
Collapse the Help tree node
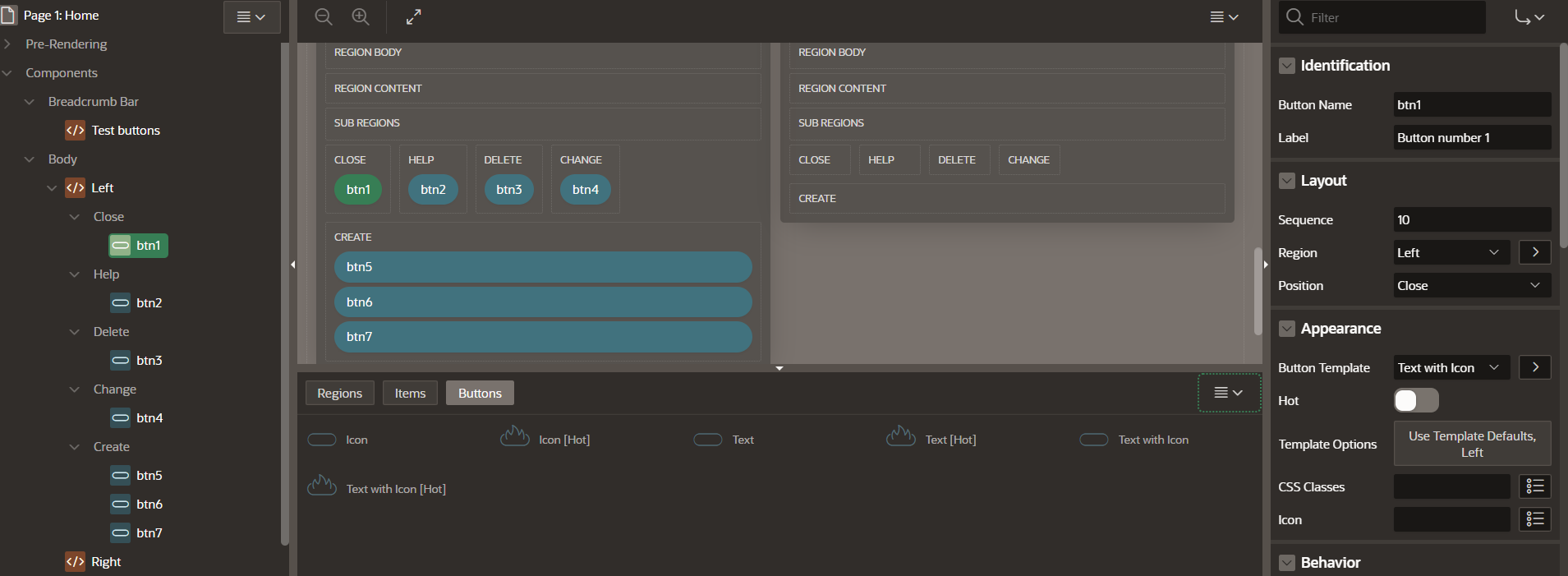pos(75,274)
